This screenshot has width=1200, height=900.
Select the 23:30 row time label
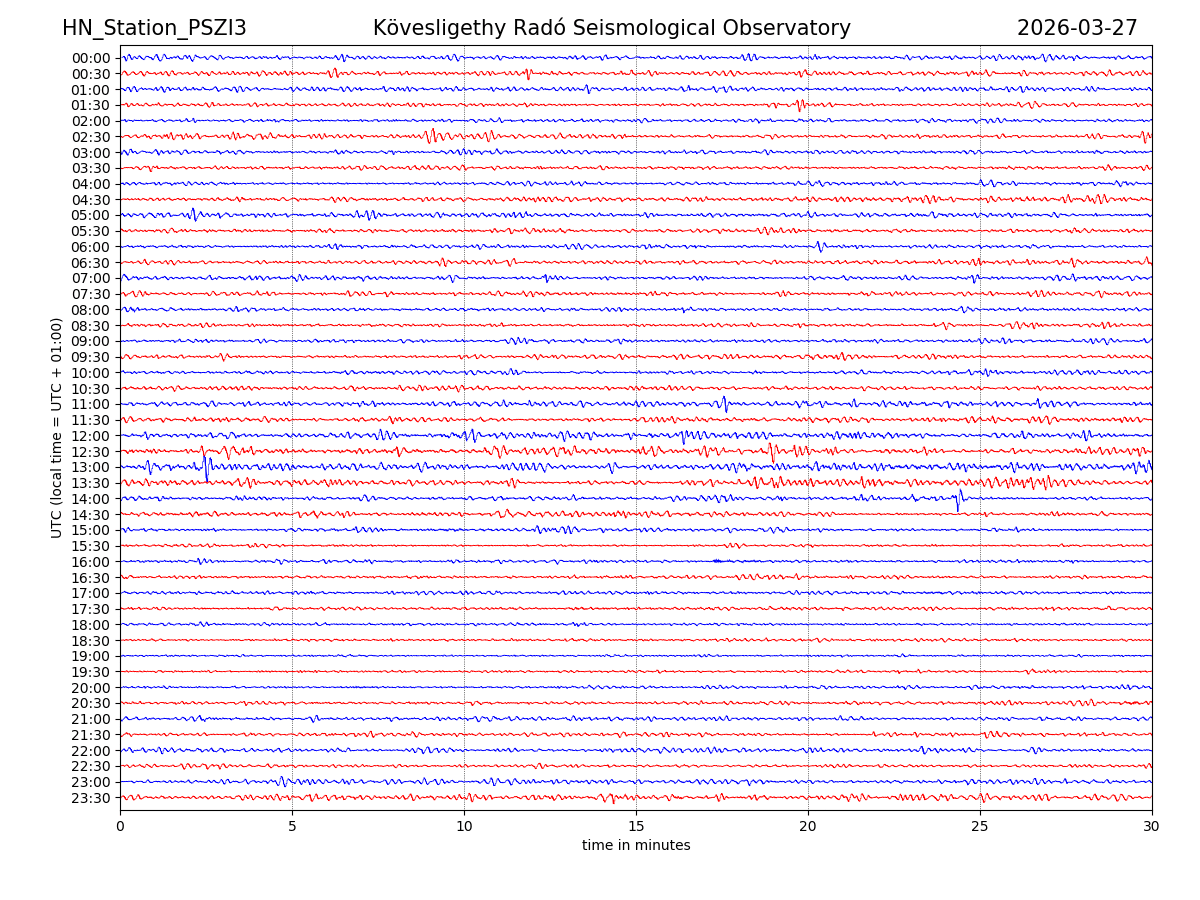pos(91,798)
